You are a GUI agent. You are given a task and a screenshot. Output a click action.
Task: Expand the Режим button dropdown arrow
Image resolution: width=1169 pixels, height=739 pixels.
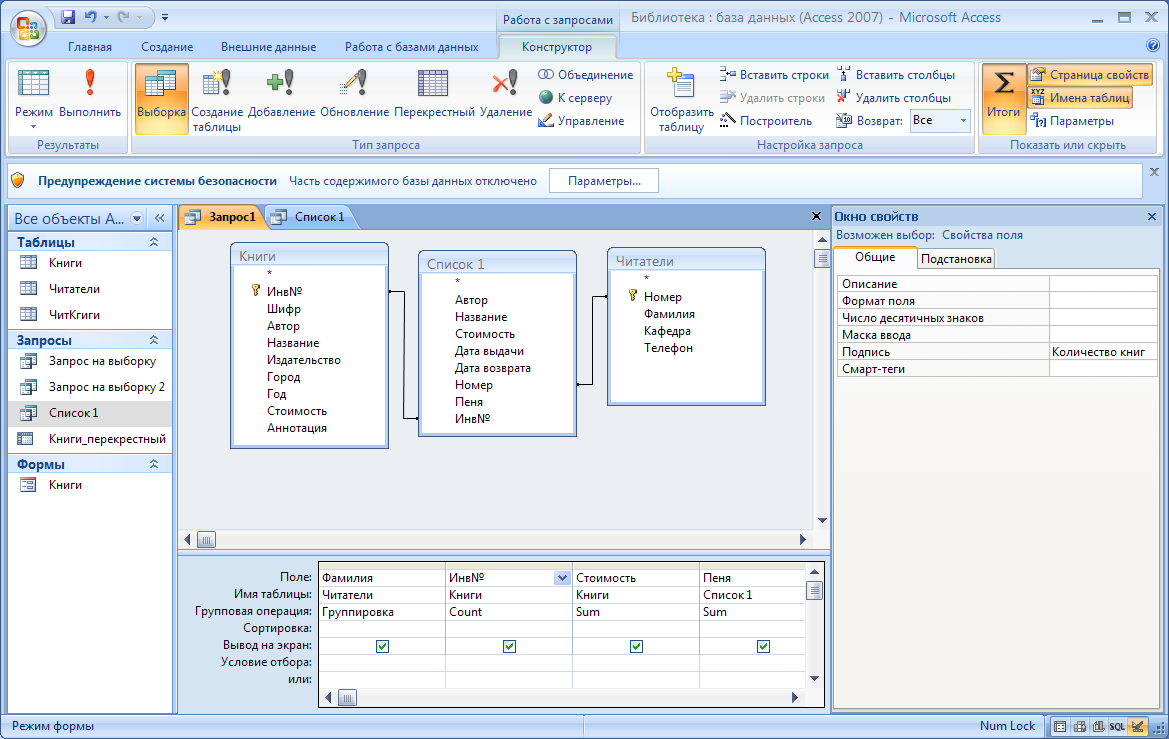click(x=34, y=127)
